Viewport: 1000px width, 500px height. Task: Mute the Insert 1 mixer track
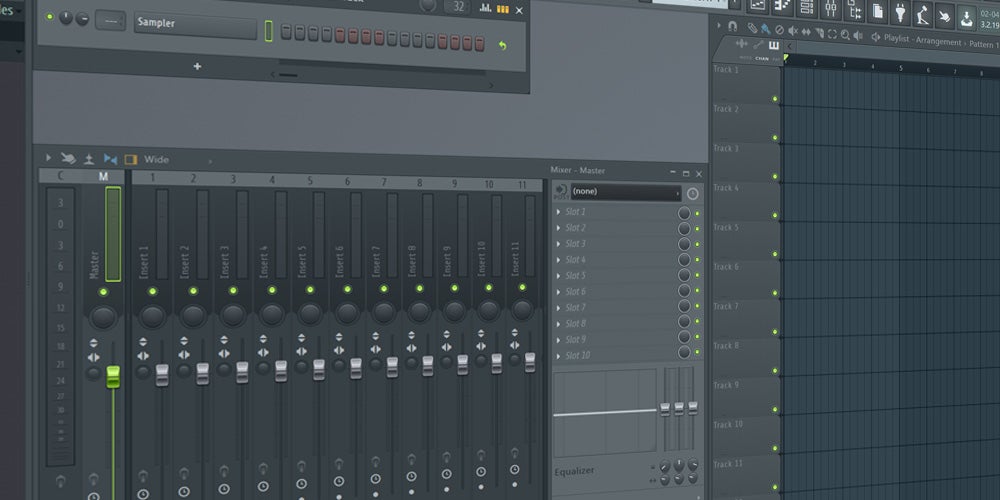pyautogui.click(x=152, y=291)
